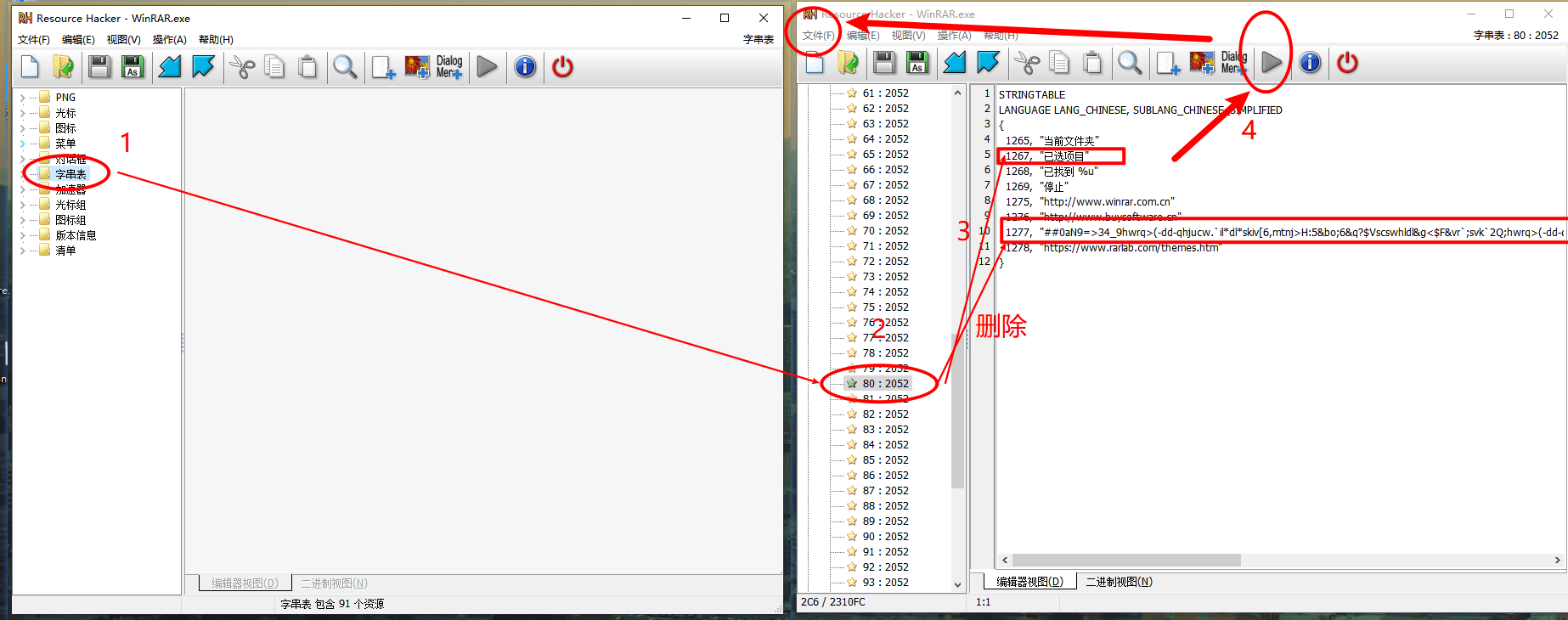
Task: Click blue Info icon in left window toolbar
Action: [x=525, y=66]
